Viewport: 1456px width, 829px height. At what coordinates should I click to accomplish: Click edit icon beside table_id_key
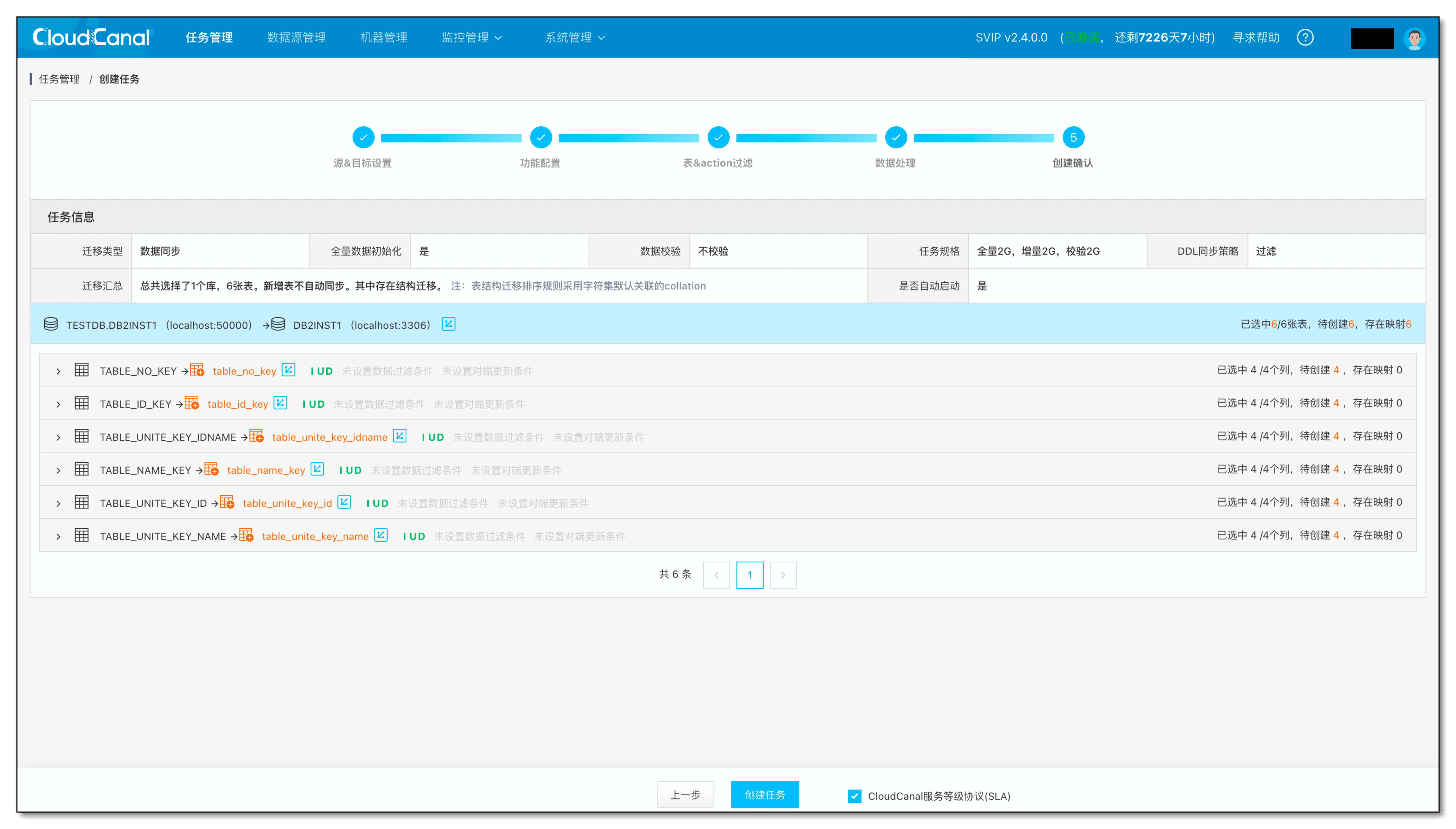click(280, 403)
